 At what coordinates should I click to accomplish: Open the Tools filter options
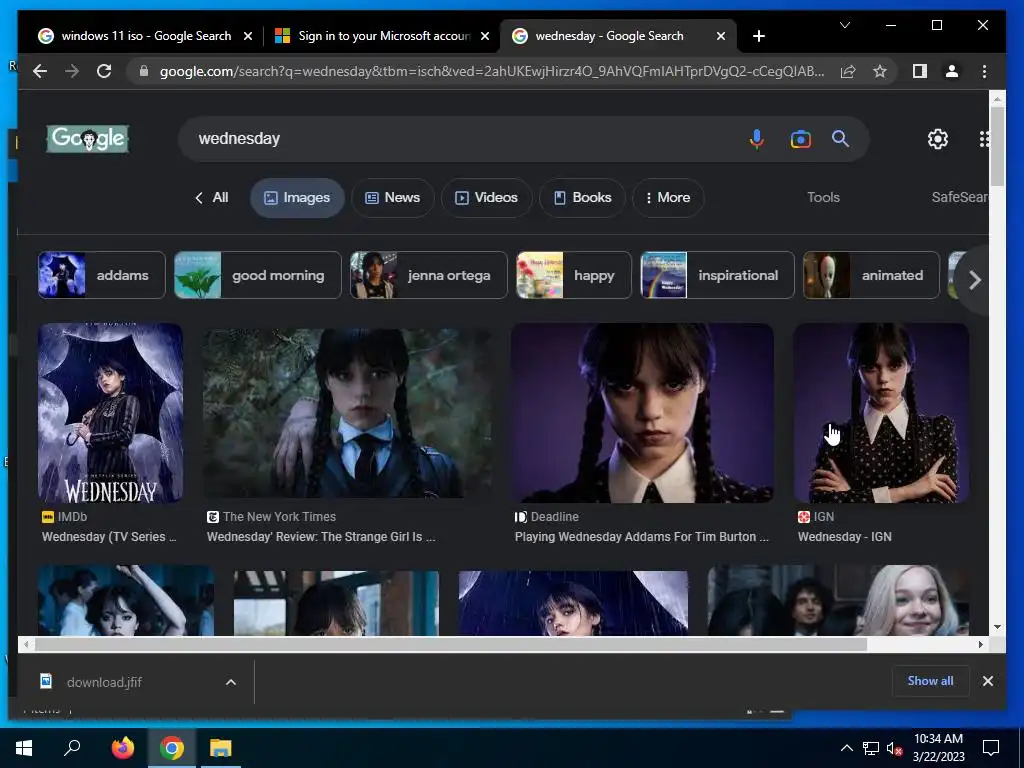pyautogui.click(x=823, y=197)
